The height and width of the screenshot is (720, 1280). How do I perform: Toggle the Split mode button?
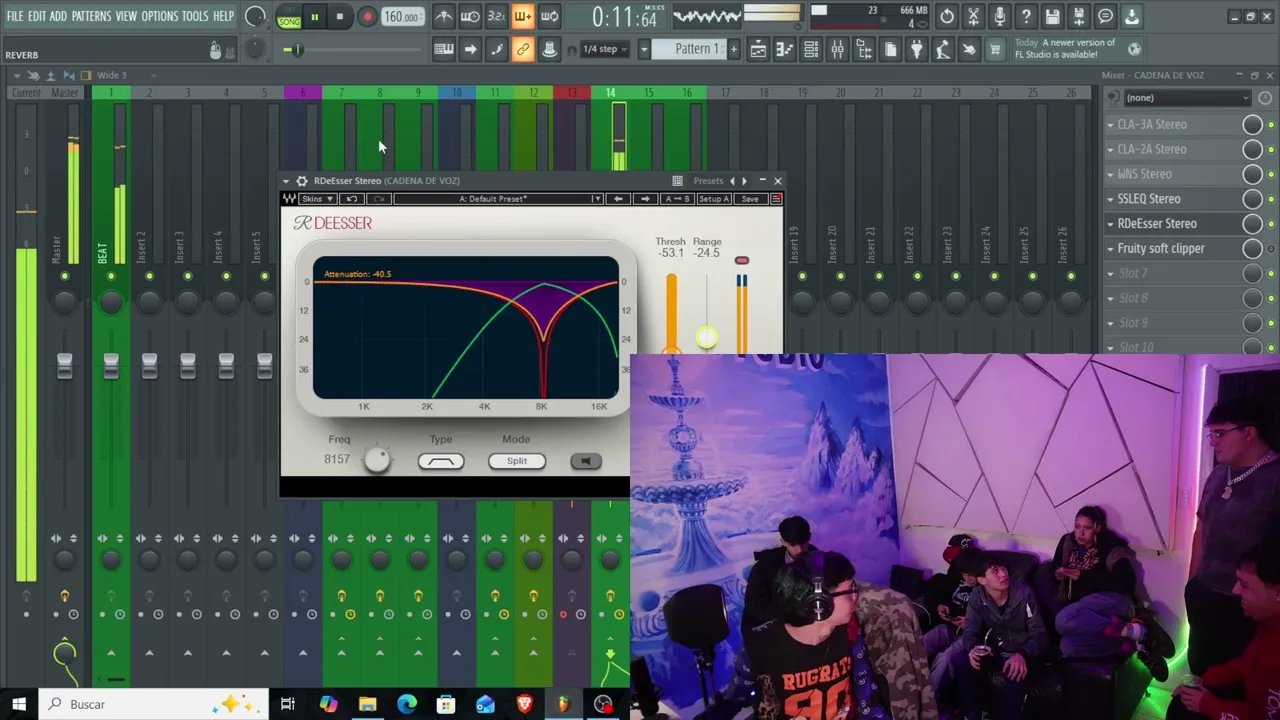[x=516, y=461]
